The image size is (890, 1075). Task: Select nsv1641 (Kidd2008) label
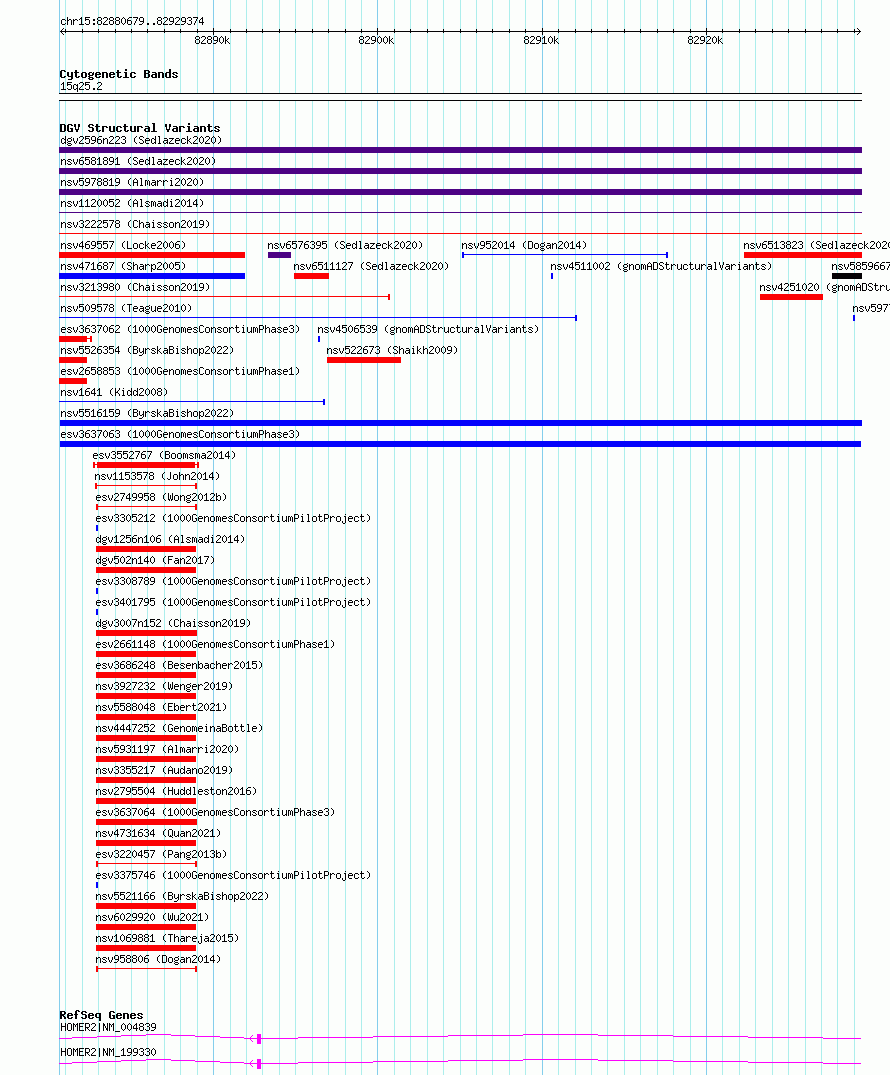tap(114, 393)
